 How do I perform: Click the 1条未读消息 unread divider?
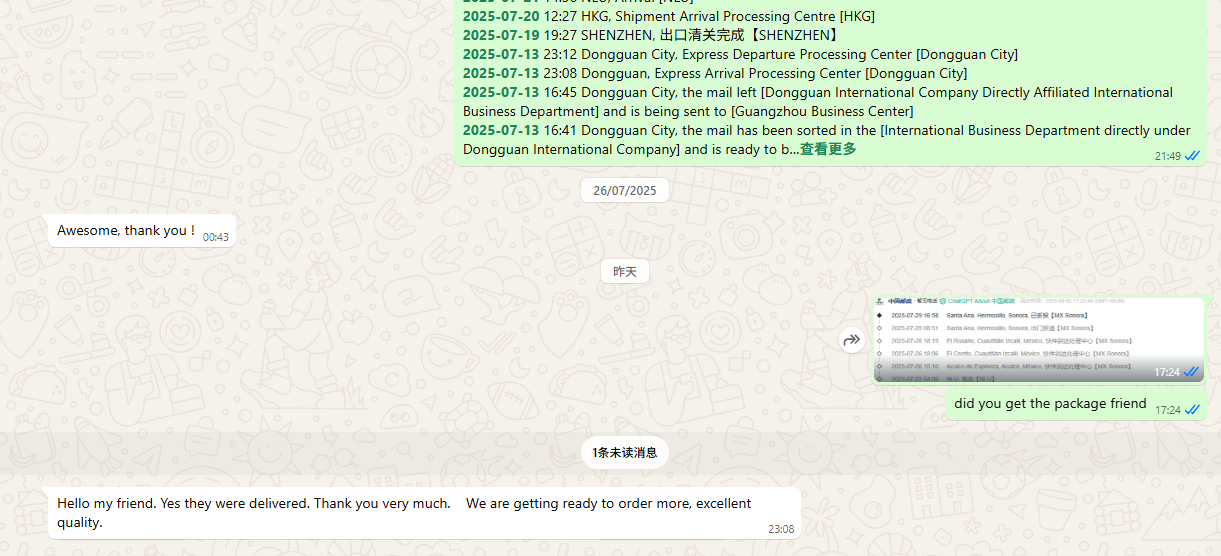coord(624,452)
